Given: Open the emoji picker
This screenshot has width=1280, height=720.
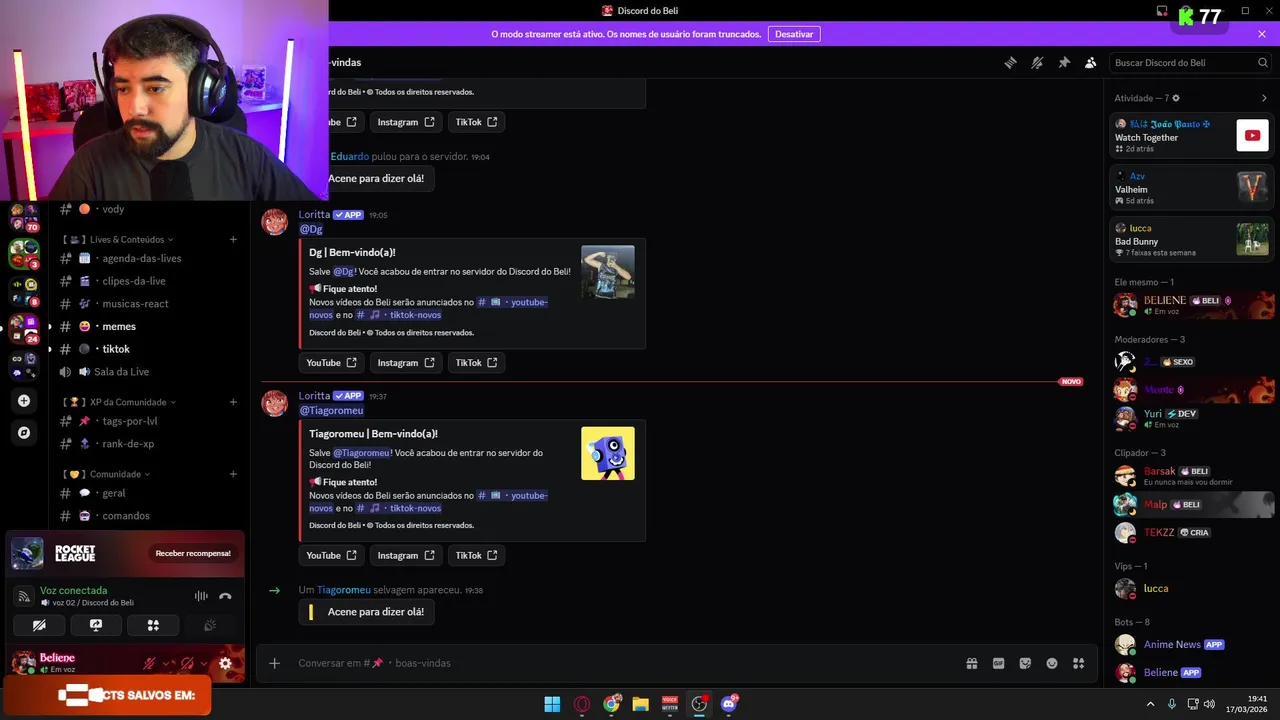Looking at the screenshot, I should (x=1052, y=663).
